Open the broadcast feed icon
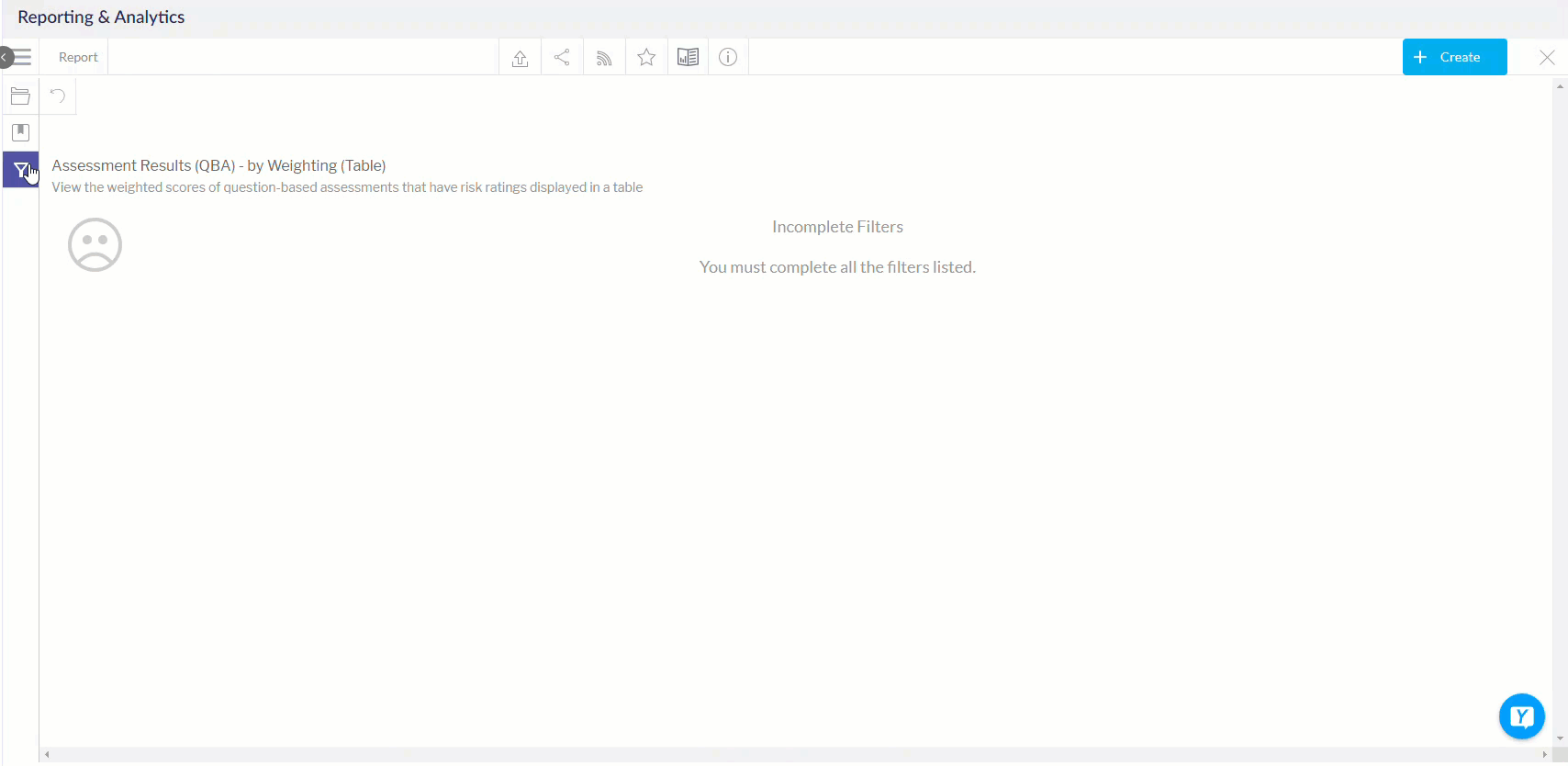The image size is (1568, 766). point(604,58)
